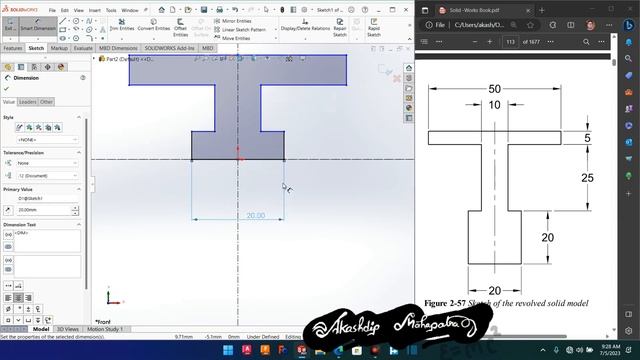The height and width of the screenshot is (360, 640).
Task: Click the 20.00 dimension on sketch
Action: (256, 215)
